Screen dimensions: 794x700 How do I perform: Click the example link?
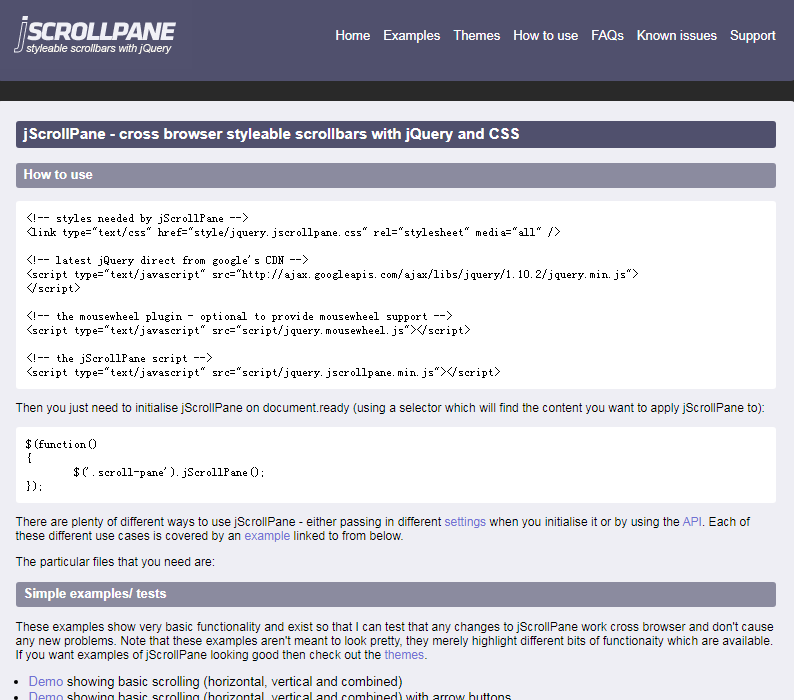pos(267,536)
